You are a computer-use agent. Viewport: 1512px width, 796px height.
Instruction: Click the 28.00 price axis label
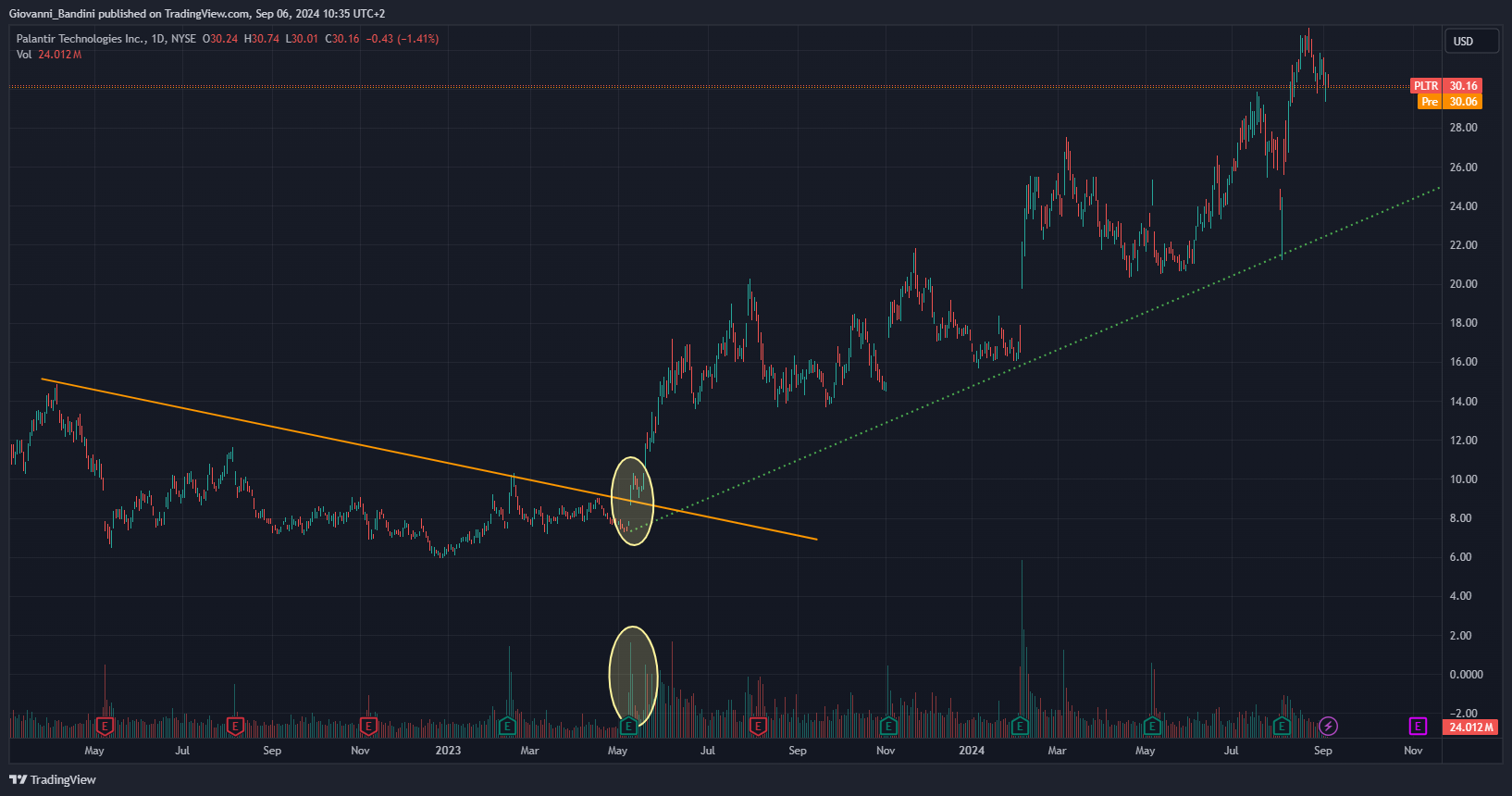click(x=1463, y=128)
